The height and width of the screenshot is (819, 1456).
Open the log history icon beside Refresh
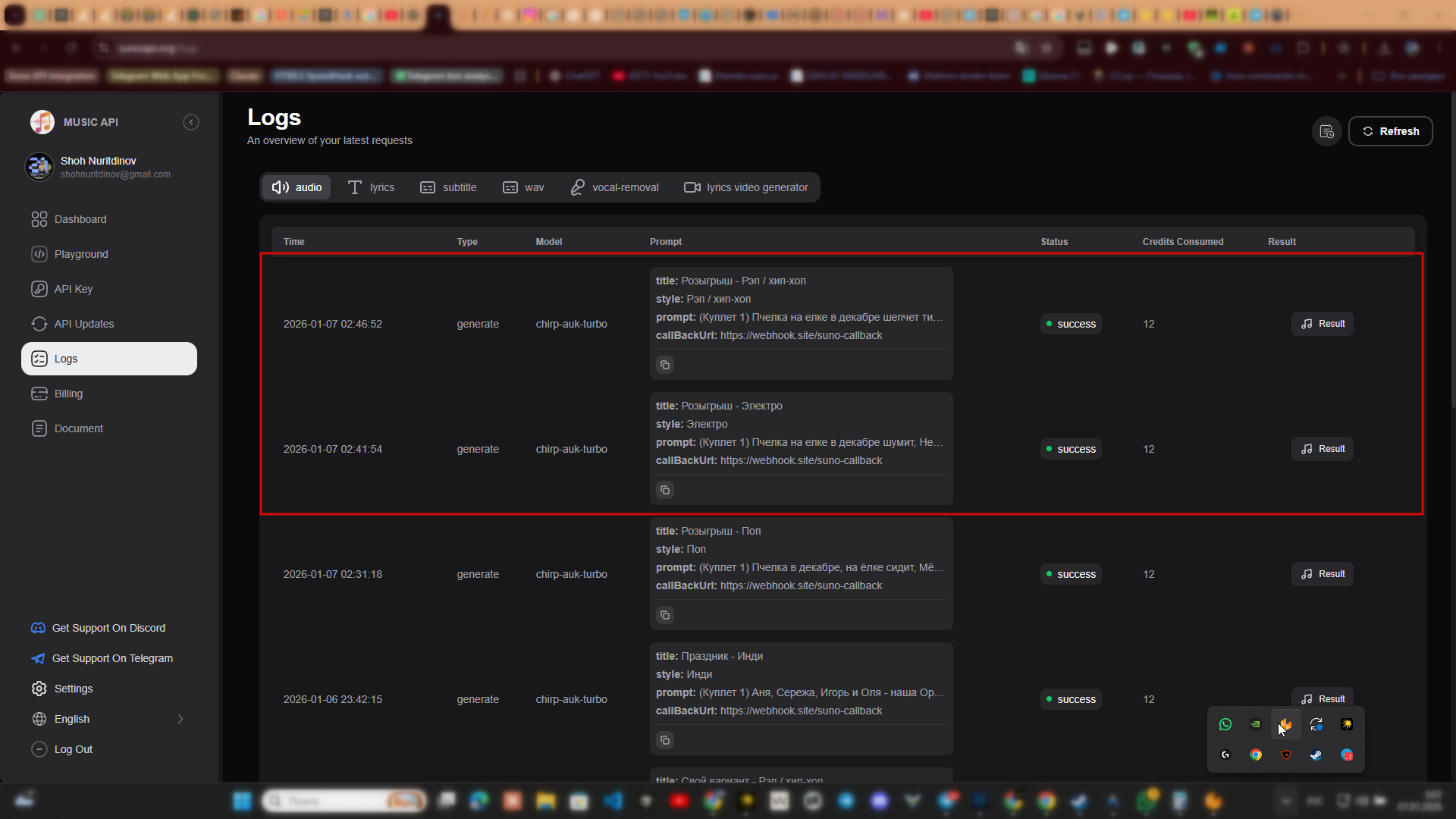[1326, 131]
